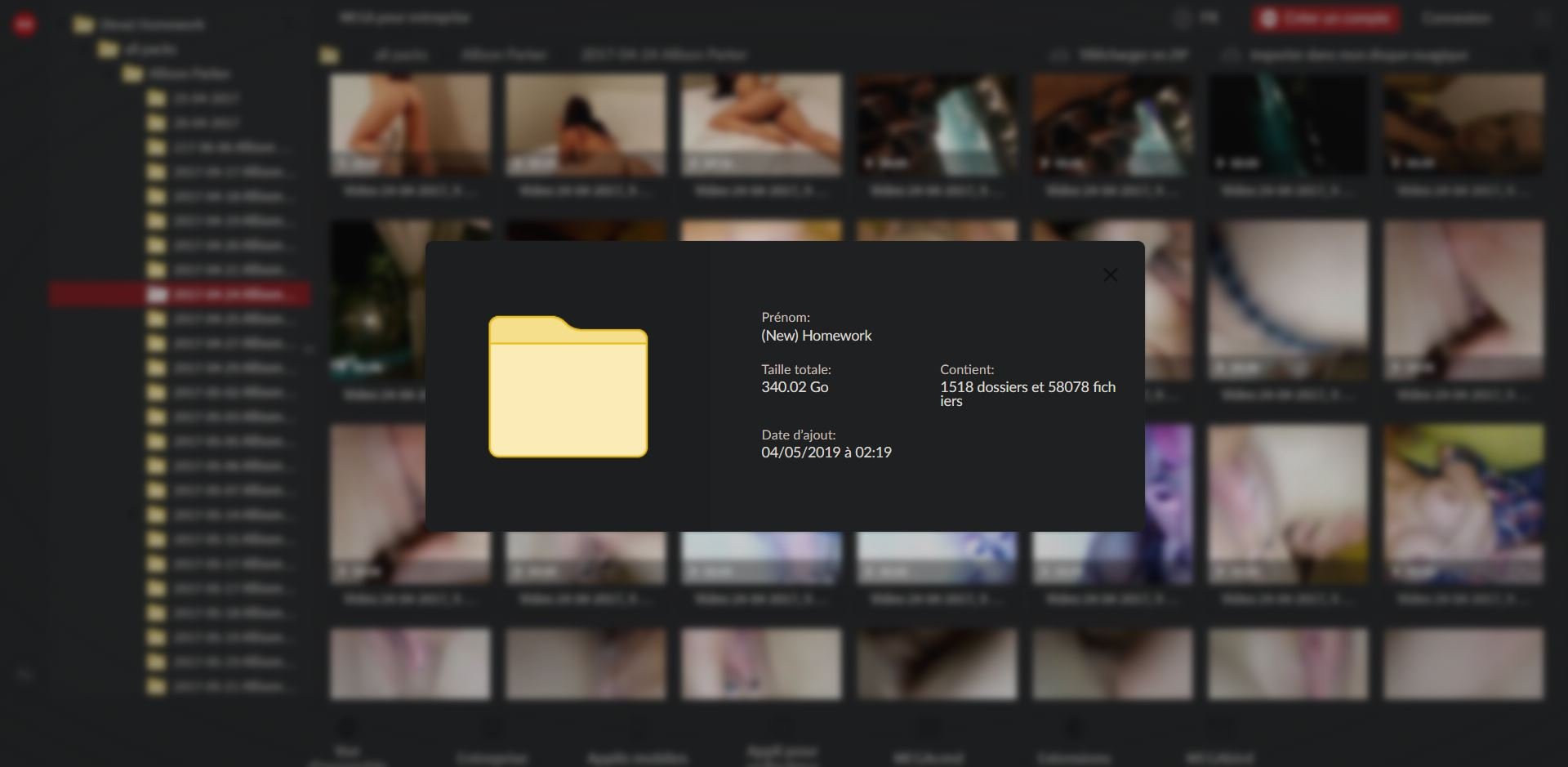Close the folder info dialog

(x=1110, y=275)
